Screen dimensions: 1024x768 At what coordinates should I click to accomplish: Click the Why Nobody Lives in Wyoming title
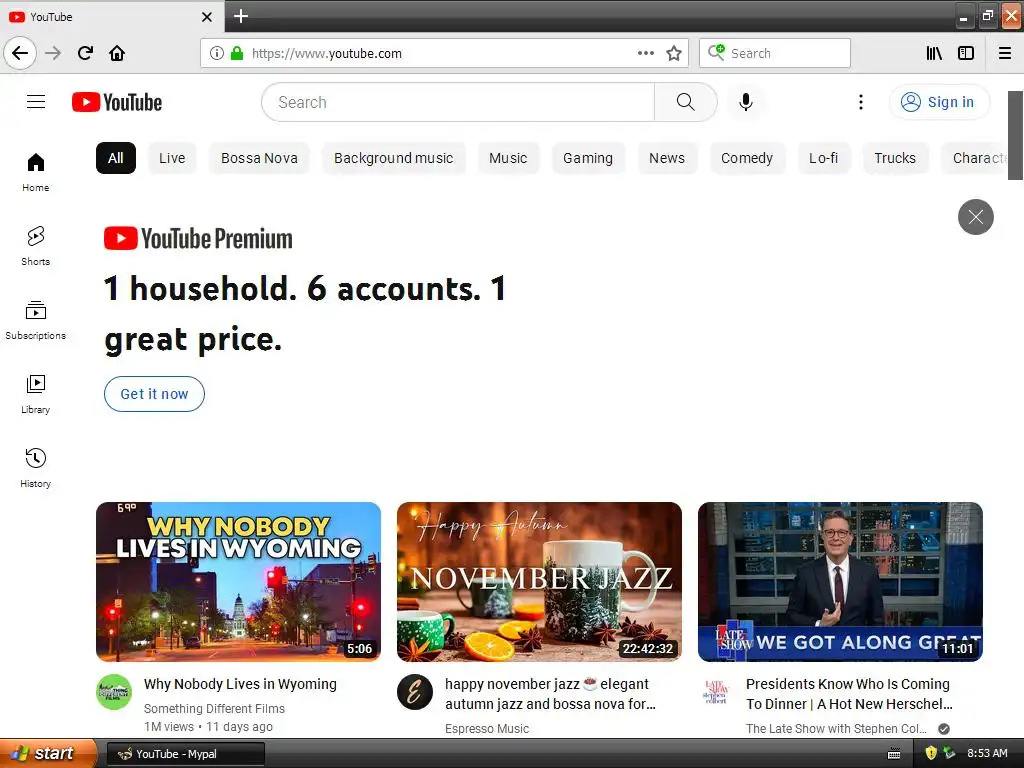click(x=240, y=684)
